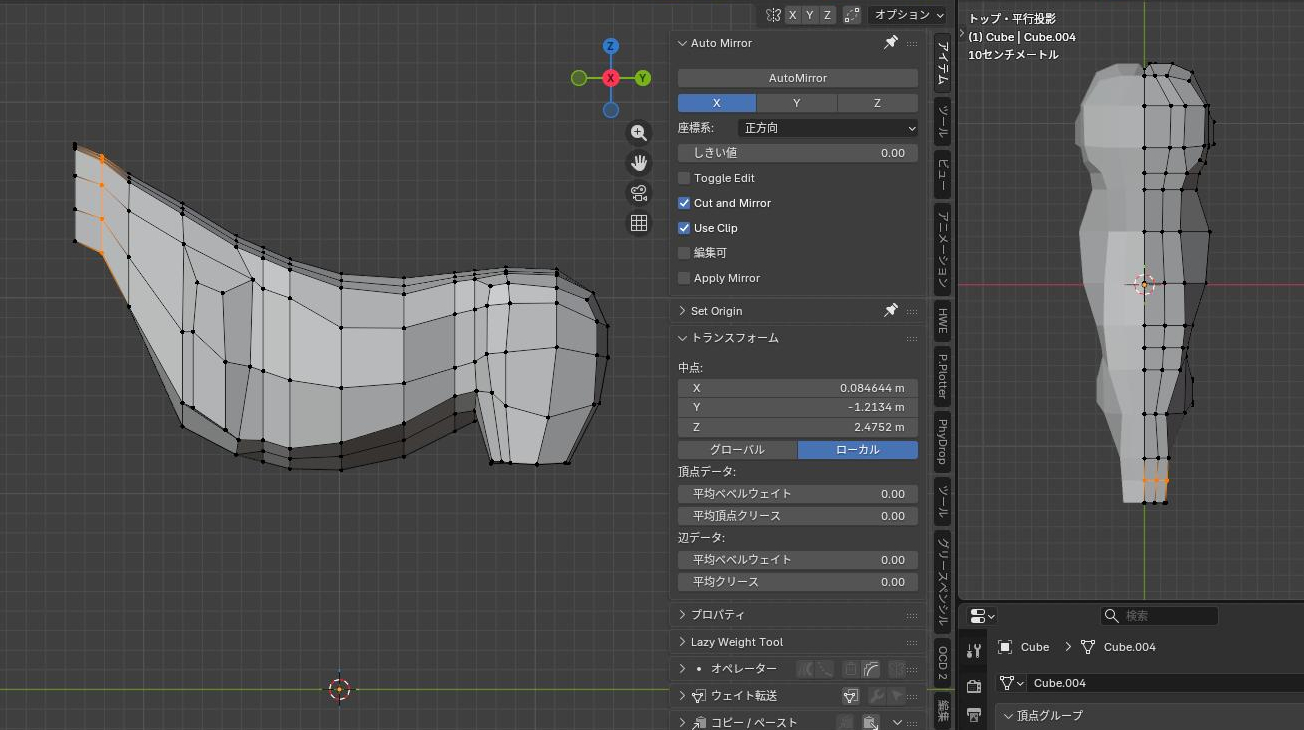Open the Render properties tab icon

point(974,686)
